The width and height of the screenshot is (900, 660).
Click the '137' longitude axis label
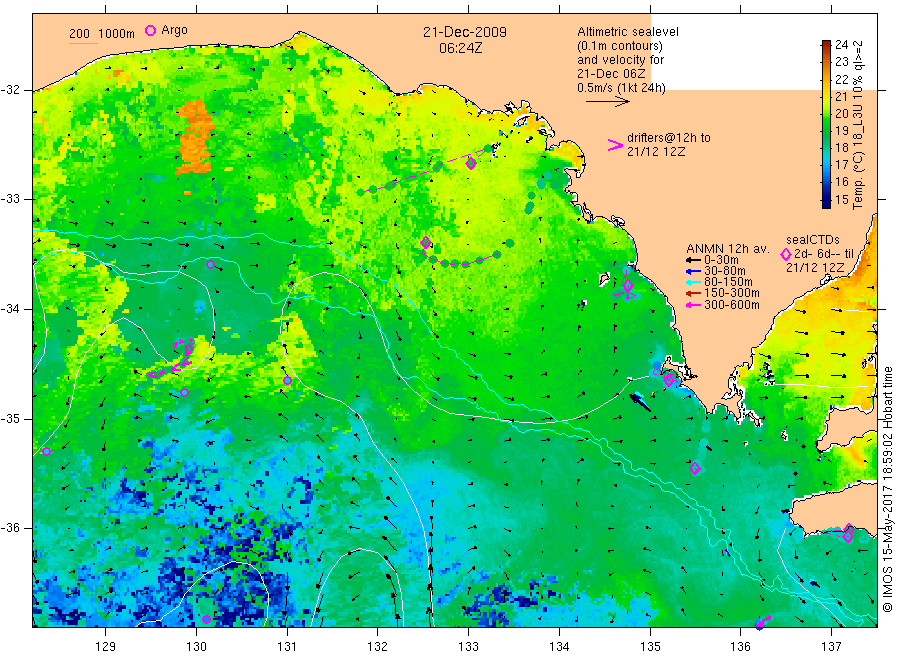click(831, 647)
